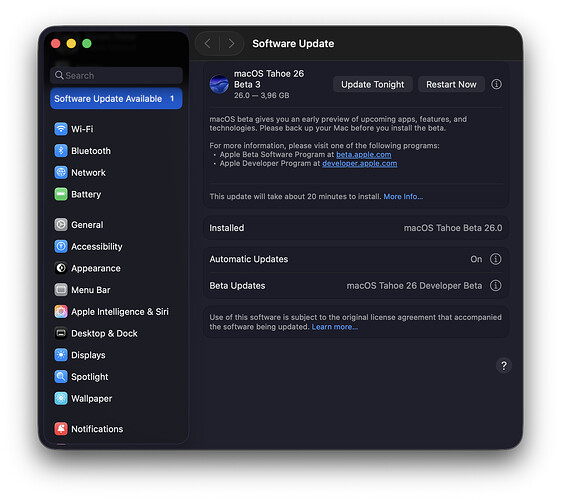Select the Displays sidebar icon
The height and width of the screenshot is (500, 561).
pyautogui.click(x=61, y=355)
